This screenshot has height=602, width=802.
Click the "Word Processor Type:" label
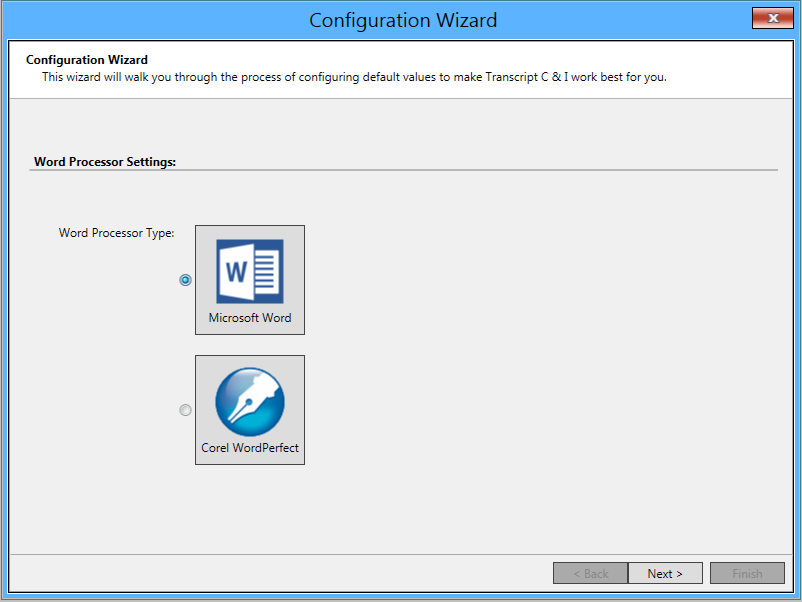(116, 233)
